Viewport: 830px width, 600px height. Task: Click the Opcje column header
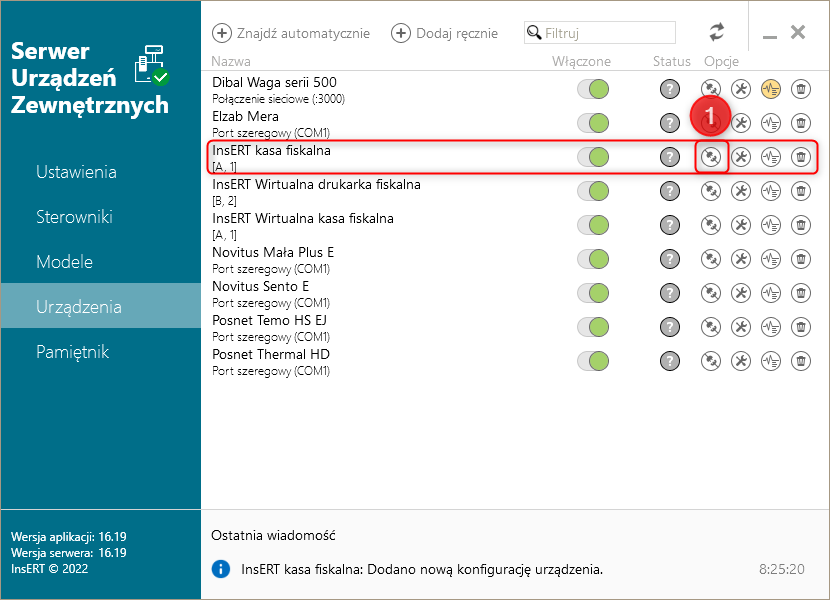click(721, 61)
